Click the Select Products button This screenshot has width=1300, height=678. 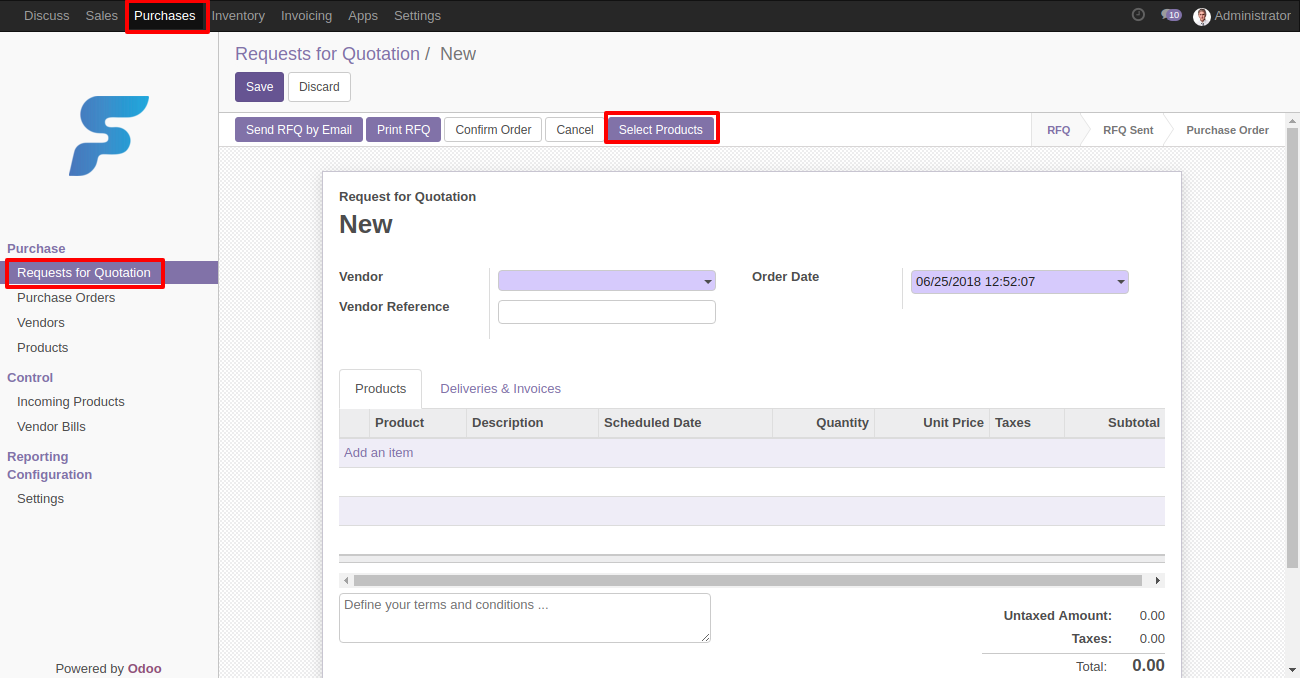pos(661,130)
